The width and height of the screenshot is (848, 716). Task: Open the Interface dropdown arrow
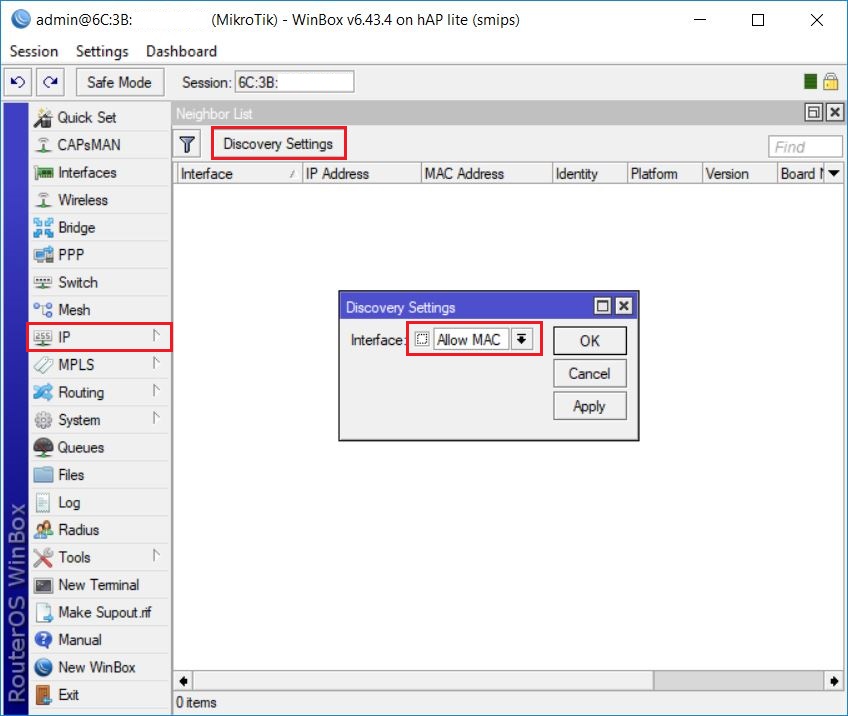(x=521, y=339)
